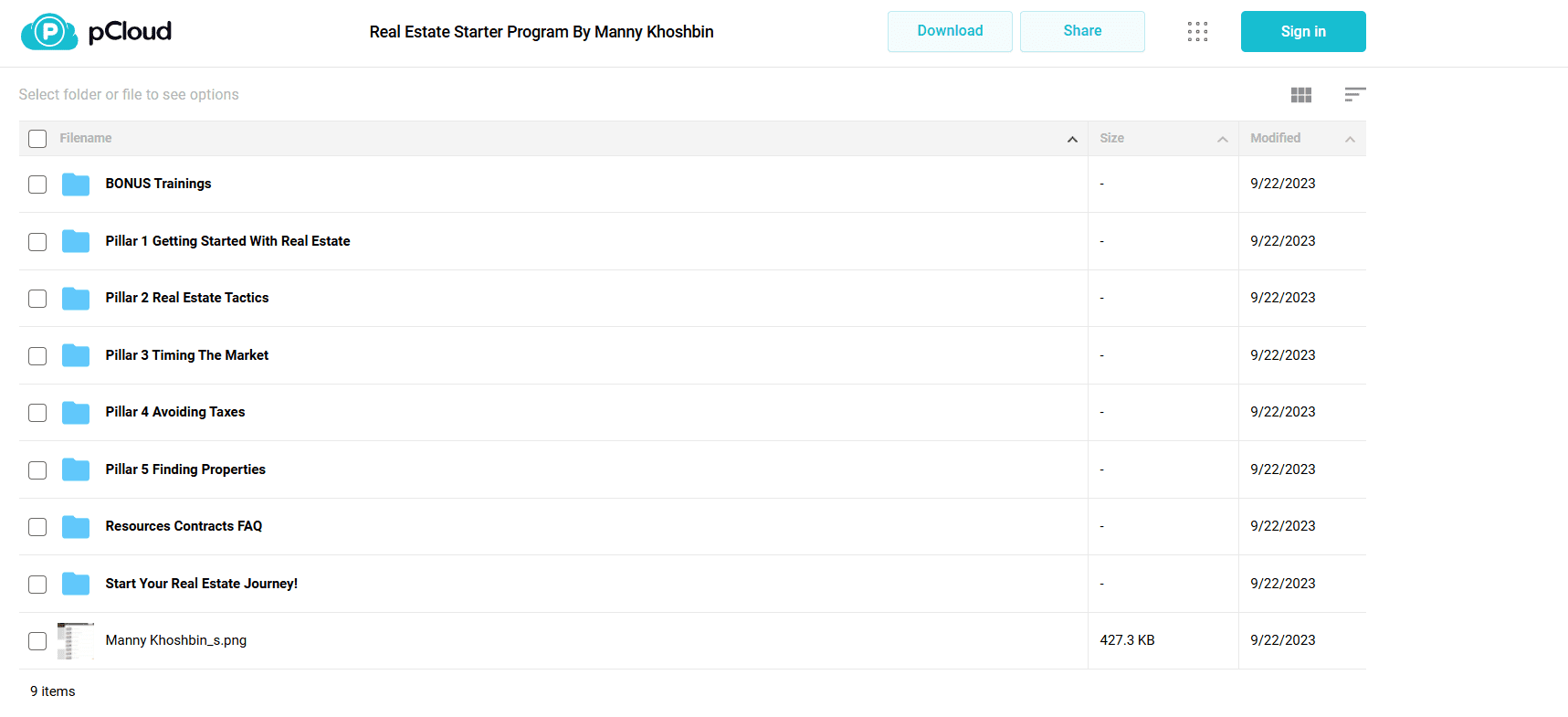The image size is (1568, 717).
Task: Open Pillar 1 Getting Started With Real Estate
Action: [x=227, y=241]
